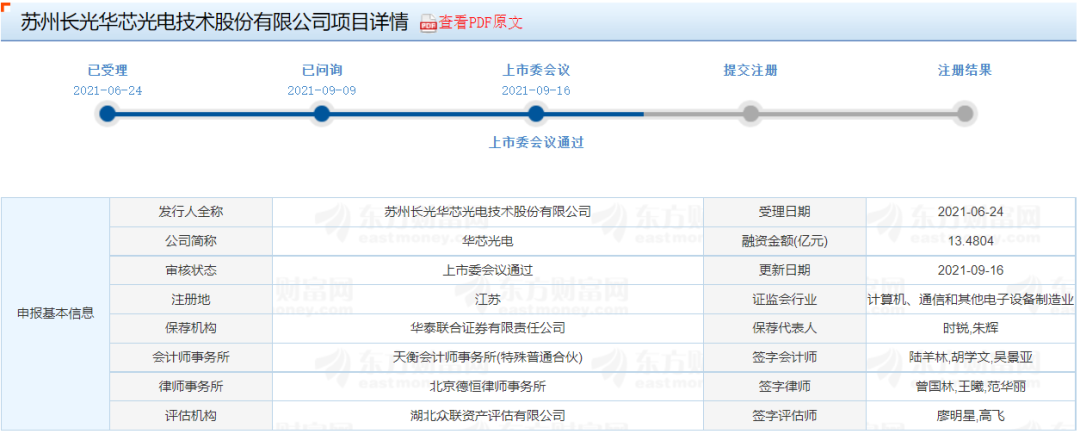Click the PDF file icon
1080x434 pixels.
(x=428, y=23)
